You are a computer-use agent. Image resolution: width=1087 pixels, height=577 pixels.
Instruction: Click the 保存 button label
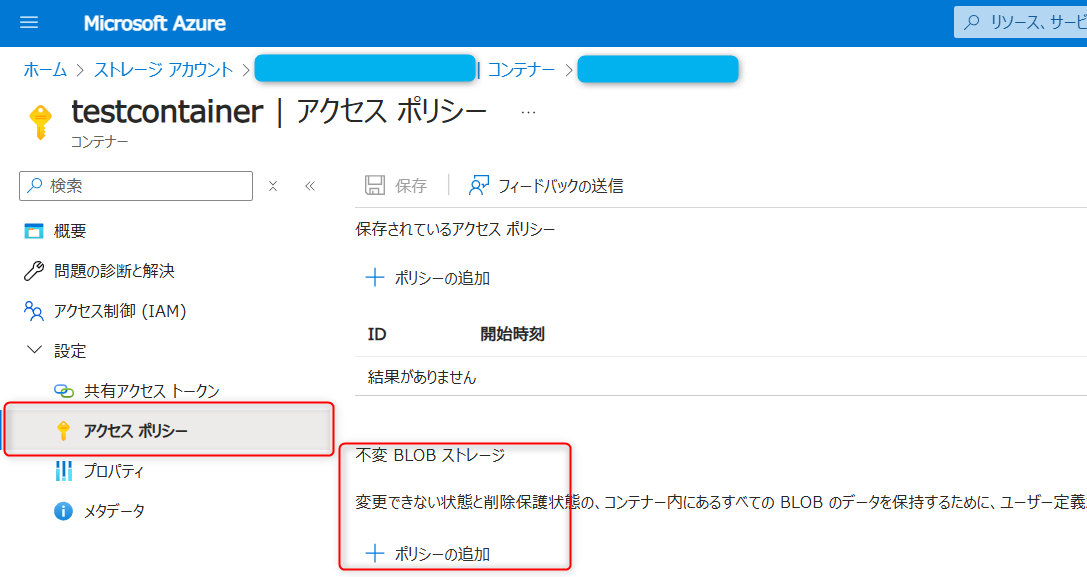click(411, 186)
